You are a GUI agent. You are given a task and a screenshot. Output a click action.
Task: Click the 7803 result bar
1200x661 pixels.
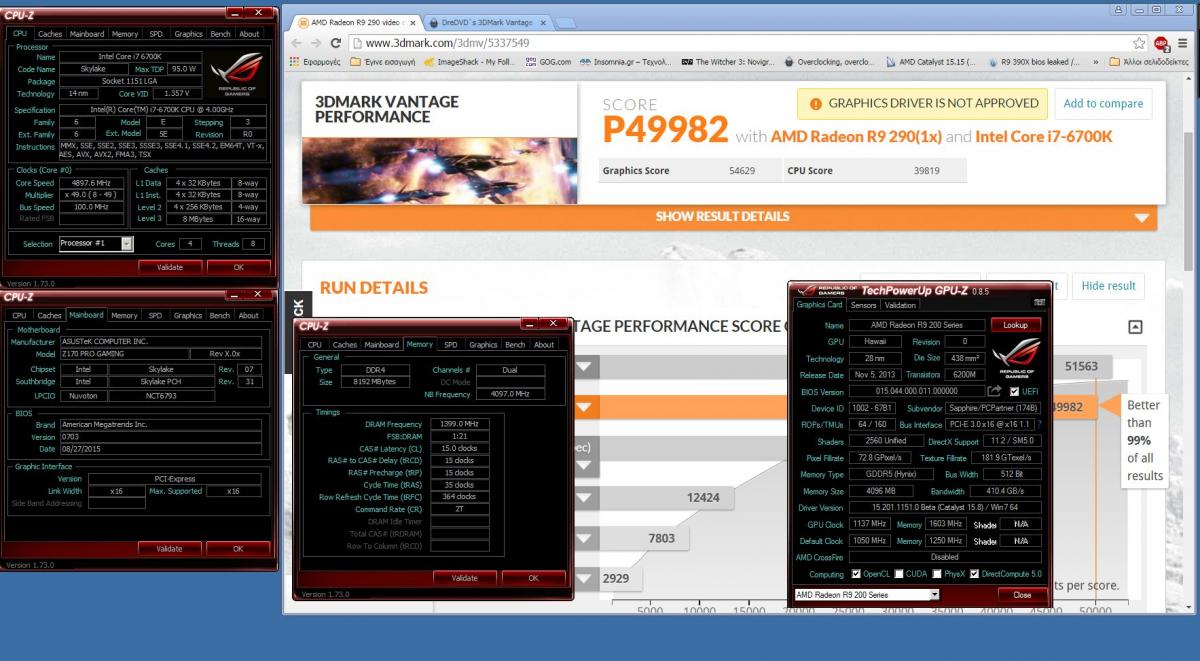click(630, 538)
